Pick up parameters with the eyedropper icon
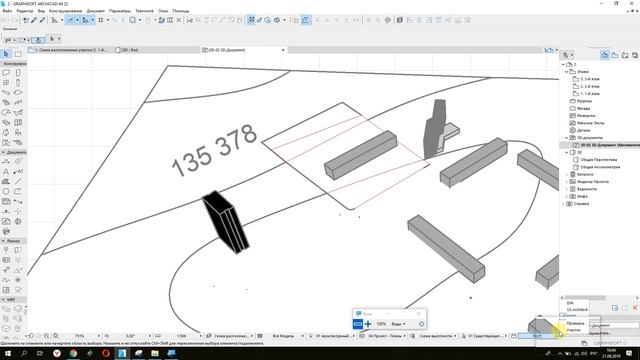 (34, 20)
